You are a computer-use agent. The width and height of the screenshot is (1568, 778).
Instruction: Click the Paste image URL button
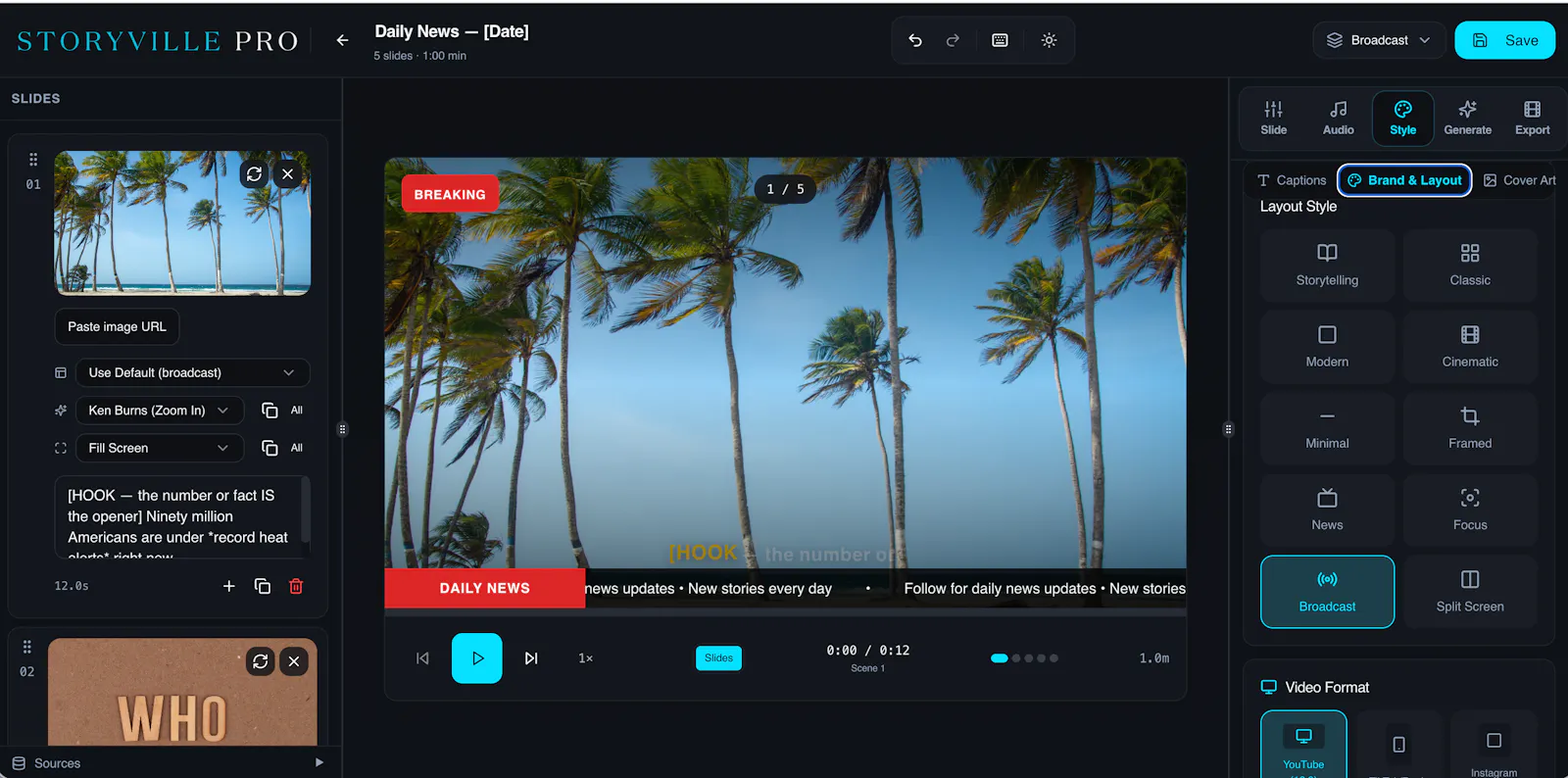117,326
